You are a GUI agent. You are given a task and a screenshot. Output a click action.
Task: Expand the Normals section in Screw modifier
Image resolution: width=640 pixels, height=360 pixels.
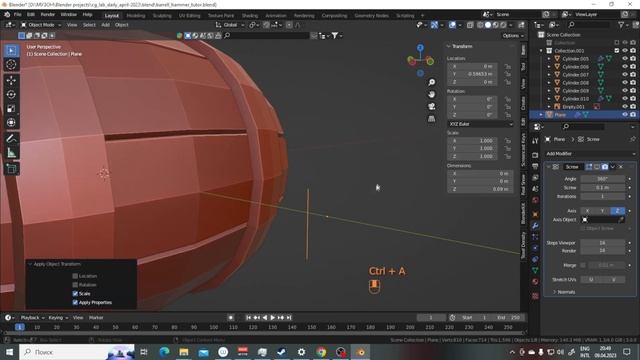pos(564,292)
